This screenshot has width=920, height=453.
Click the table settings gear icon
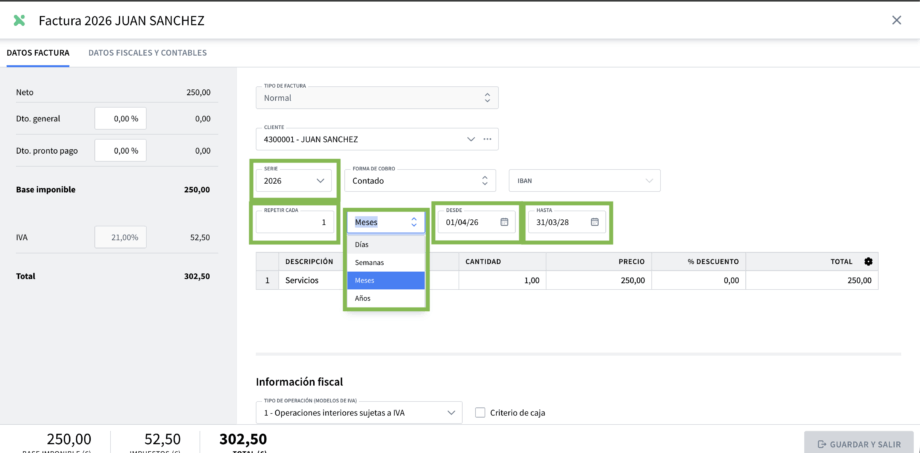(868, 262)
